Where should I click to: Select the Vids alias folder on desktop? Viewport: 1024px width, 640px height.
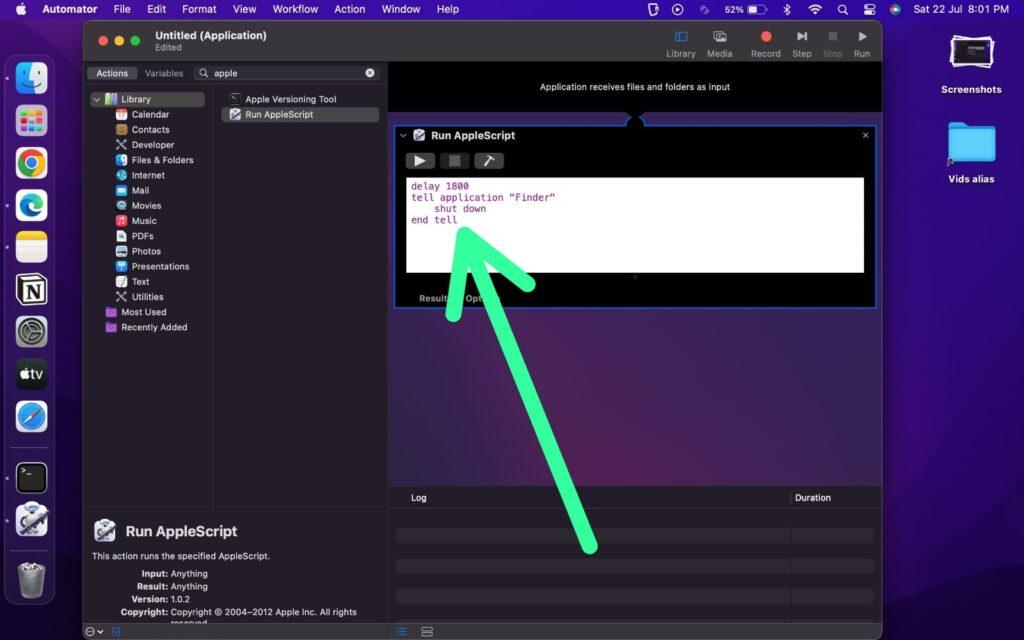[x=971, y=144]
